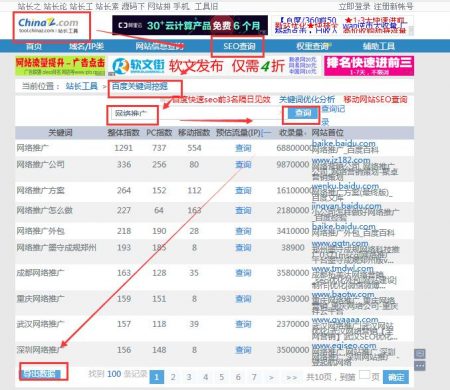
Task: Open the www.qqtn.com site link
Action: [340, 244]
